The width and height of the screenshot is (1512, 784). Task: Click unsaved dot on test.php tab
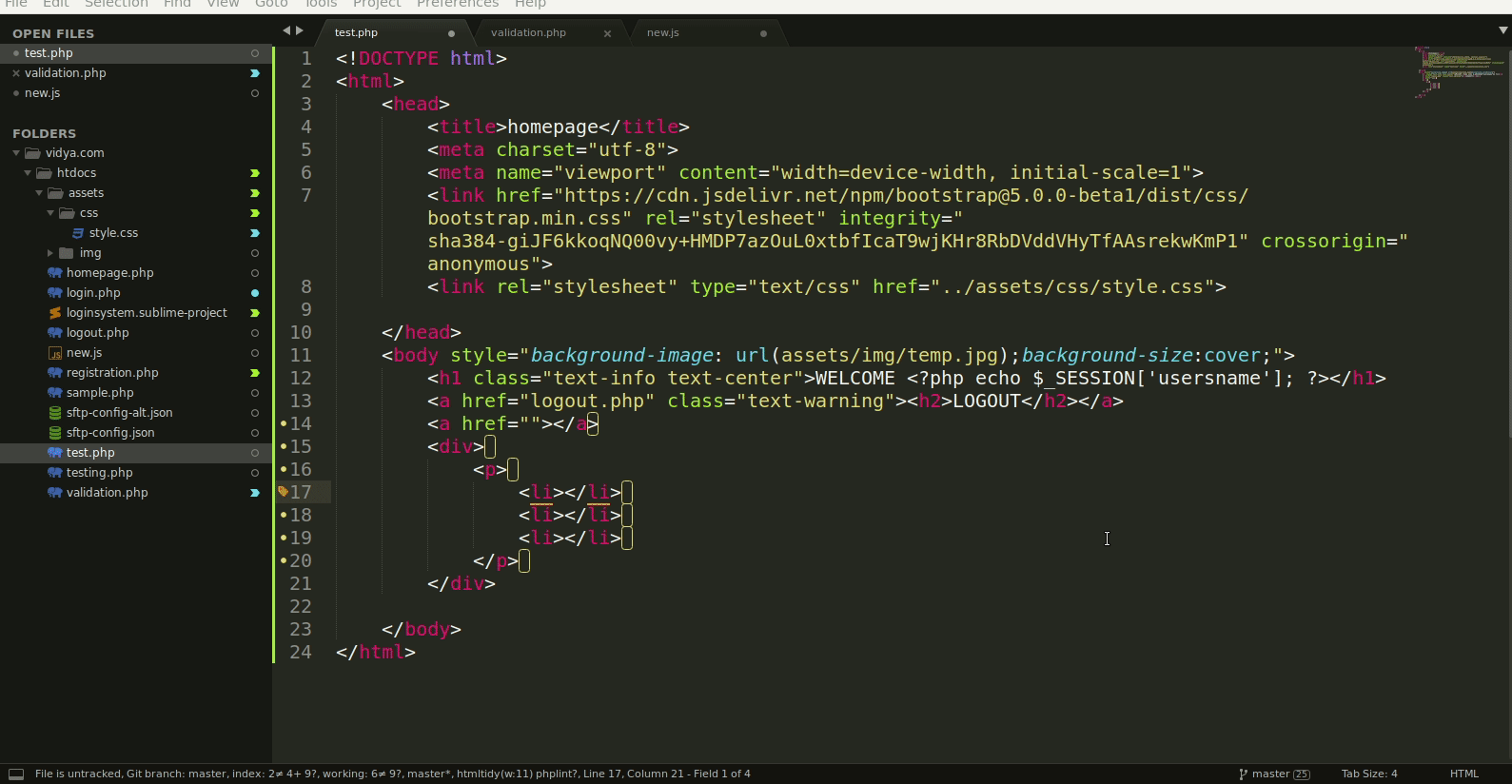click(451, 33)
